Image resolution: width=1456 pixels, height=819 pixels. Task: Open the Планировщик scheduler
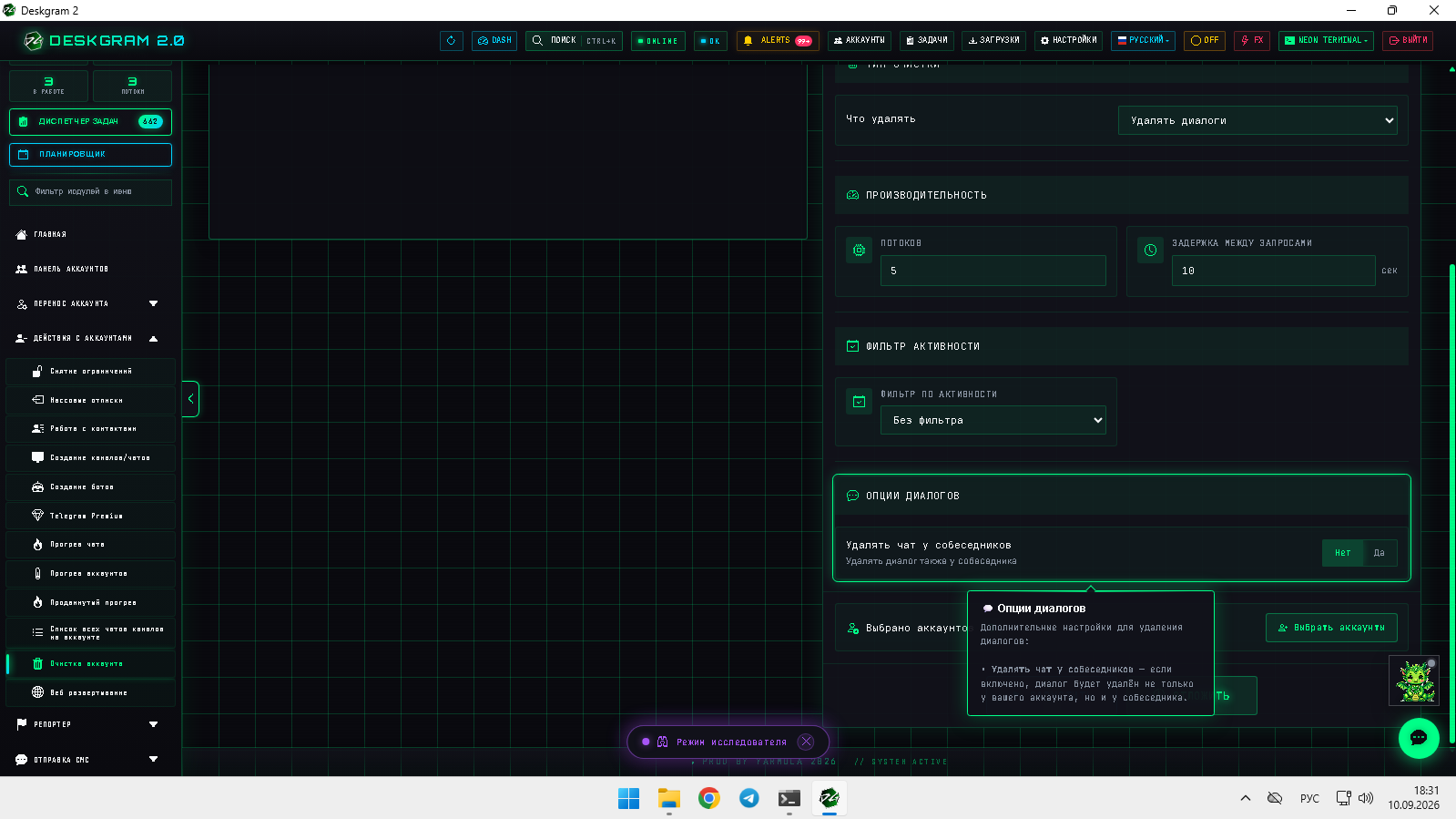(90, 155)
